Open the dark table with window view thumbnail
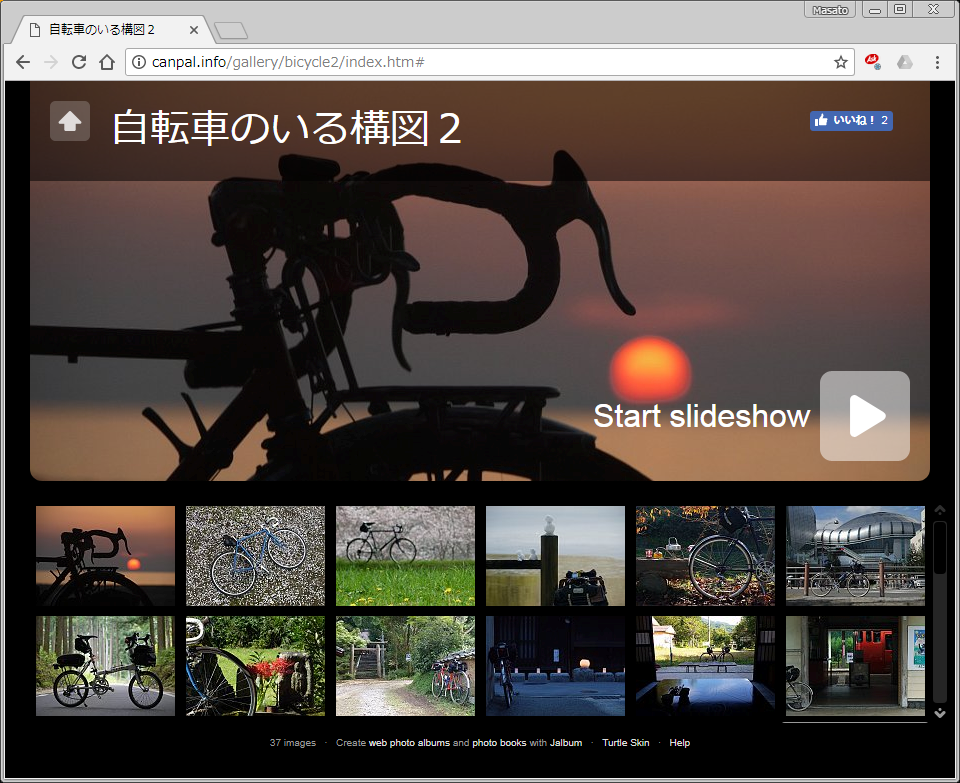The image size is (960, 783). [x=705, y=666]
